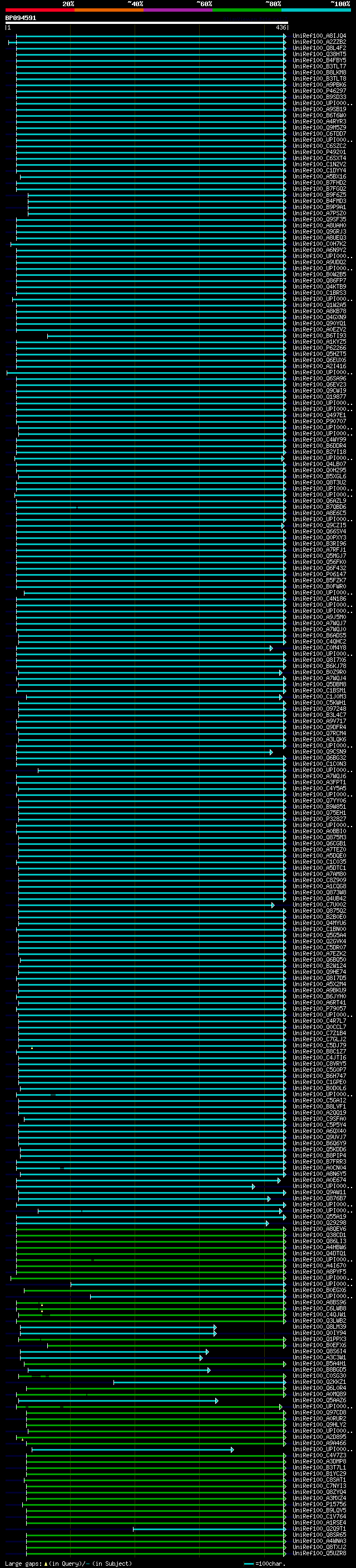Open hit UniRef100_C6TDD7
The image size is (356, 1568).
click(319, 134)
